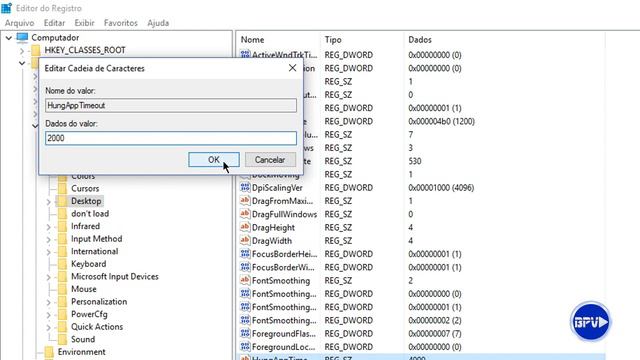Click the ForegroundFlas... DWORD value icon
Image resolution: width=640 pixels, height=360 pixels.
tap(245, 333)
